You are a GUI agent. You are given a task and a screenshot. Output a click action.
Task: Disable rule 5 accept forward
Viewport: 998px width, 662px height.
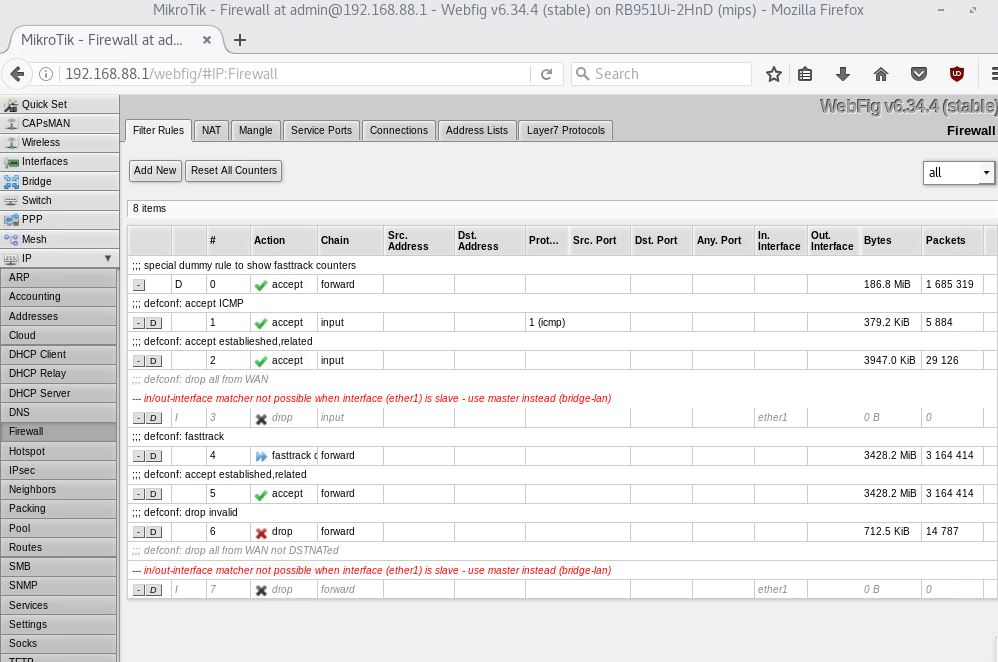coord(153,494)
